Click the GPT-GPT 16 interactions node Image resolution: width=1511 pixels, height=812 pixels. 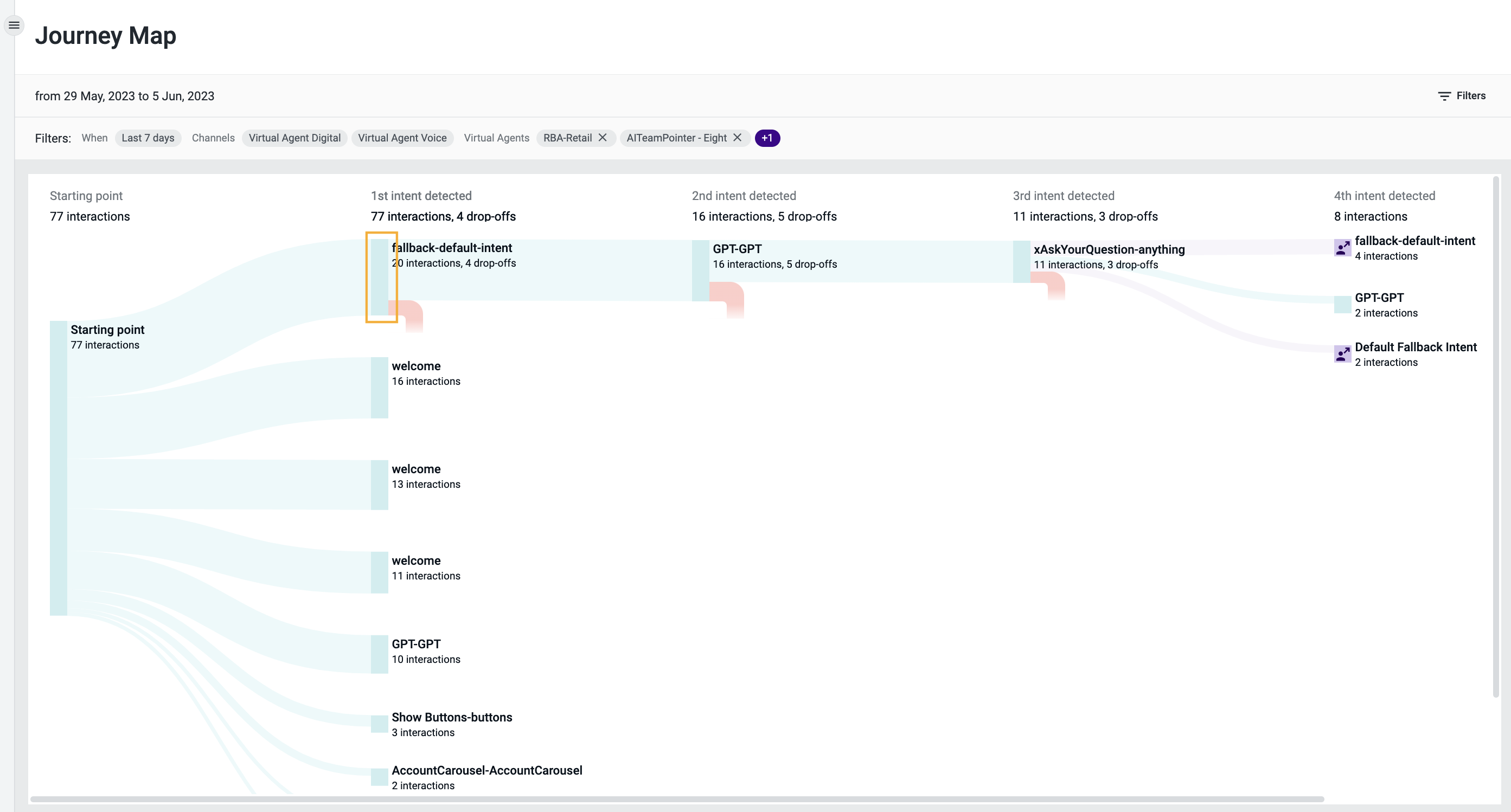click(700, 270)
